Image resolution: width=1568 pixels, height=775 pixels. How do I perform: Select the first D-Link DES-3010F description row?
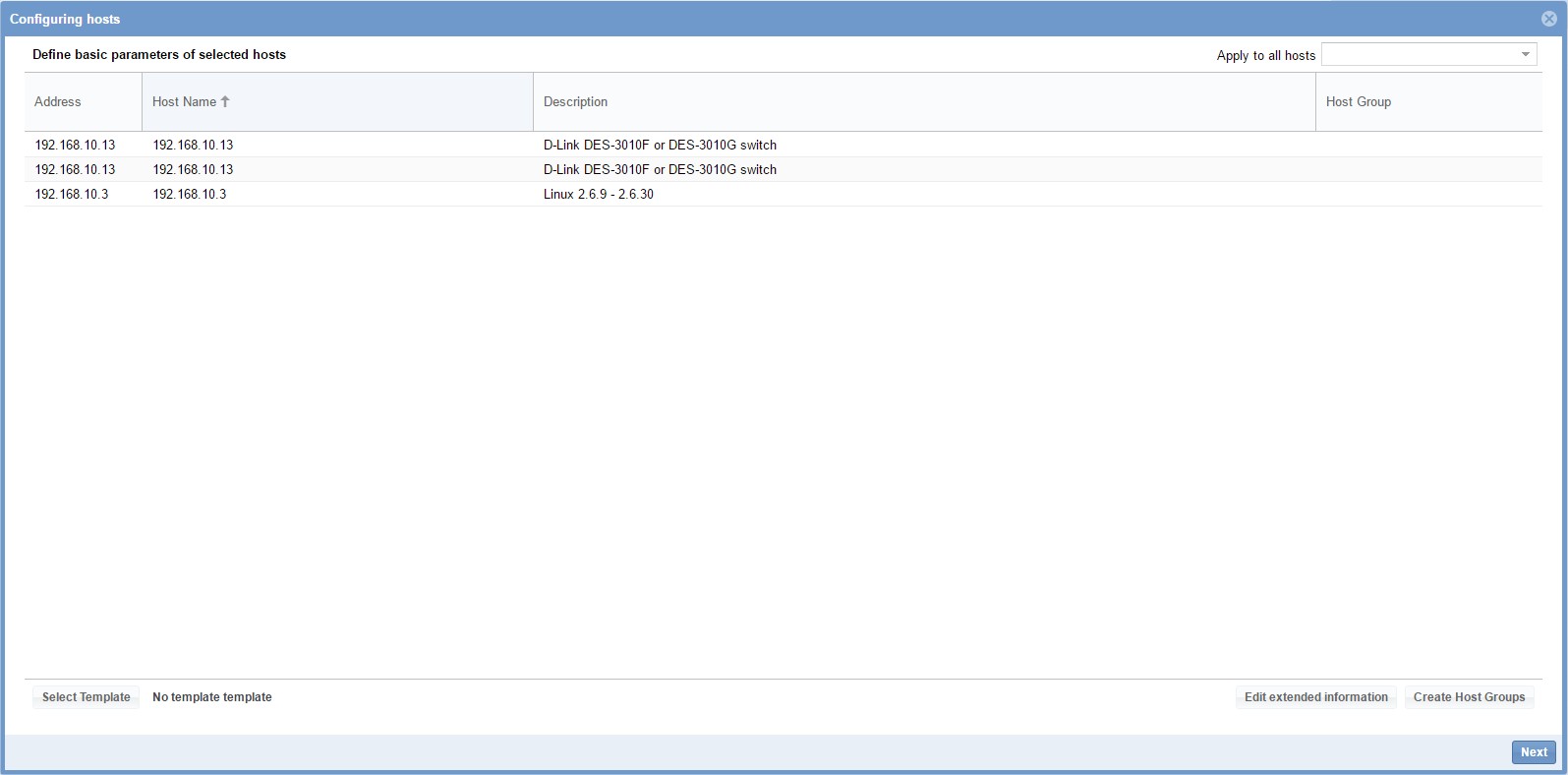[x=660, y=145]
